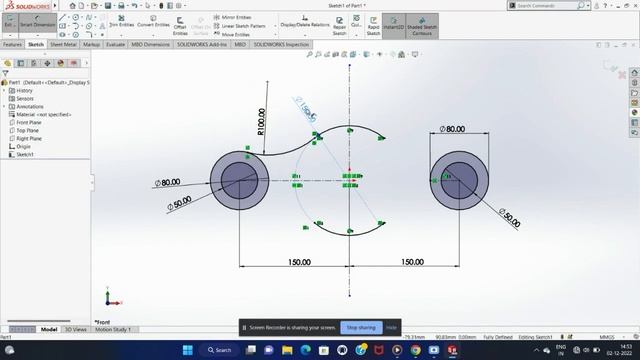
Task: Click Linear Sketch Pattern
Action: [x=239, y=26]
